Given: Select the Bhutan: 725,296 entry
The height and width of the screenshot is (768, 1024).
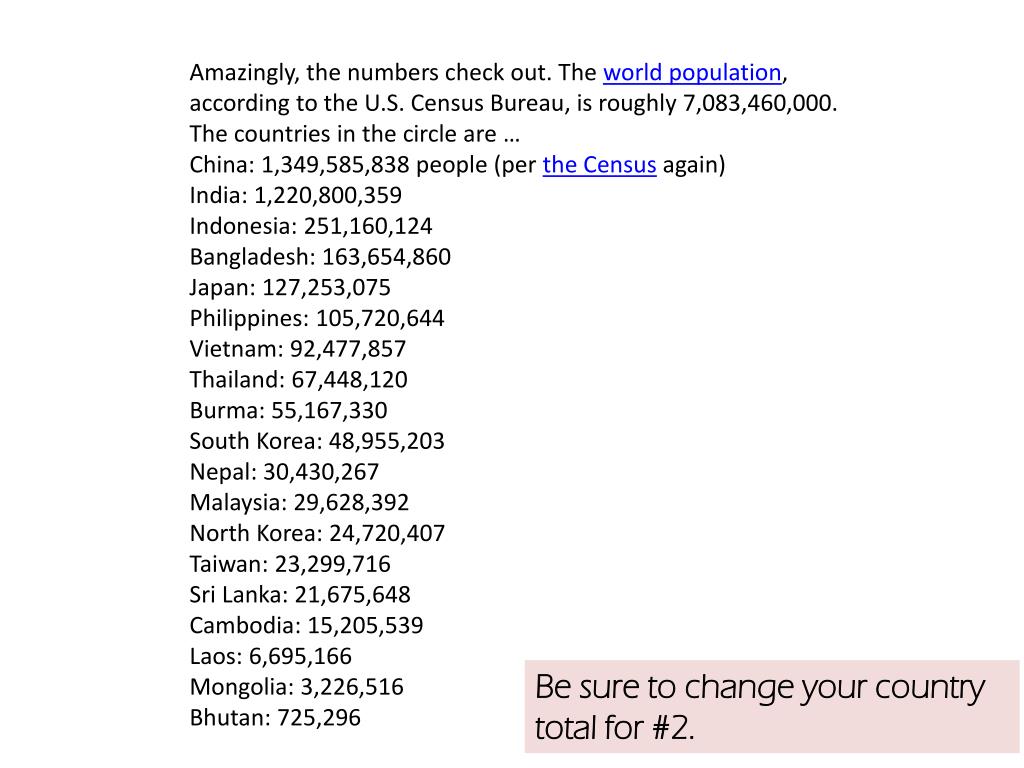Looking at the screenshot, I should coord(275,717).
